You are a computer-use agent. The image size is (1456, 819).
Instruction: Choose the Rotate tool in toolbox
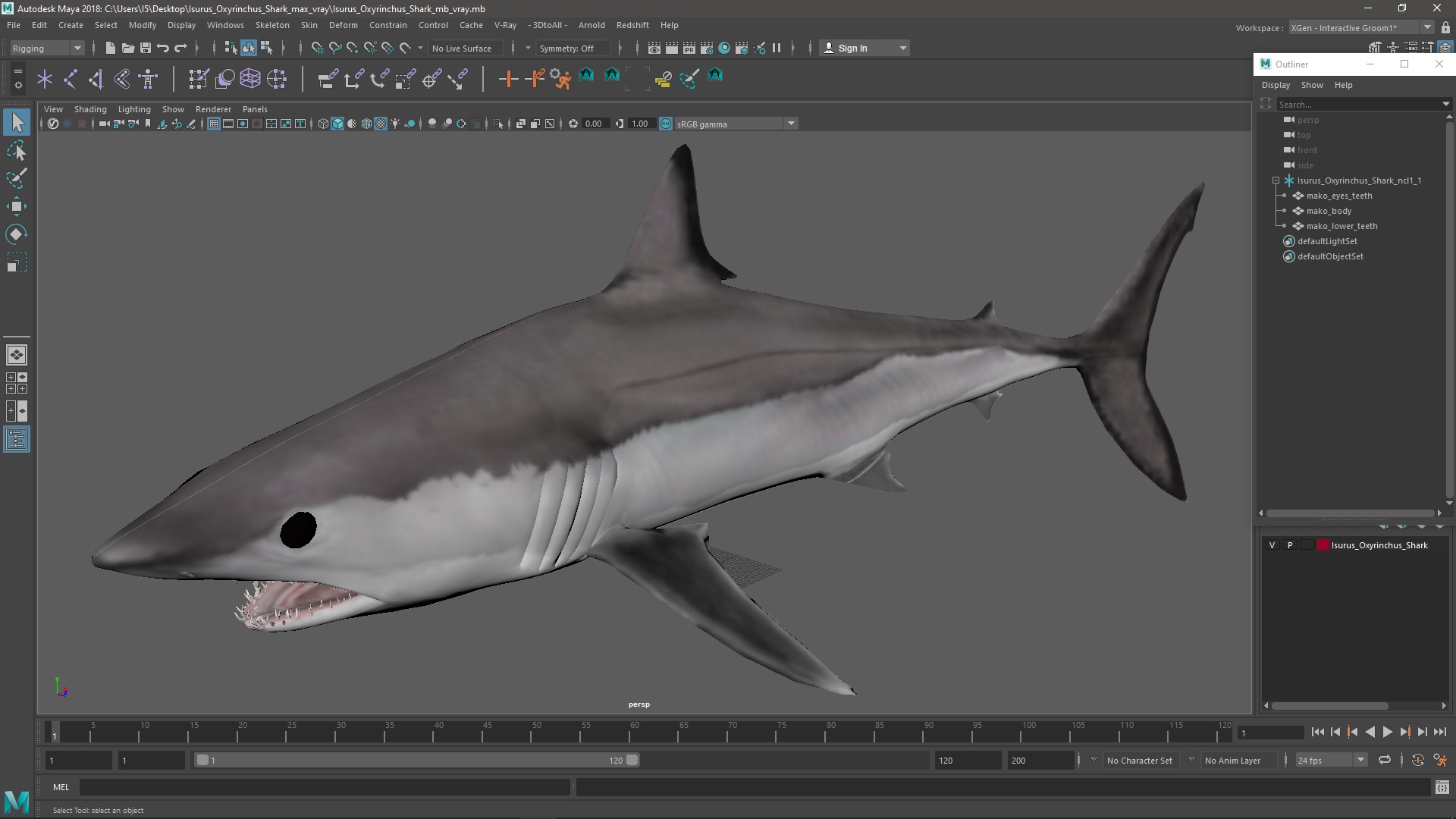[17, 234]
